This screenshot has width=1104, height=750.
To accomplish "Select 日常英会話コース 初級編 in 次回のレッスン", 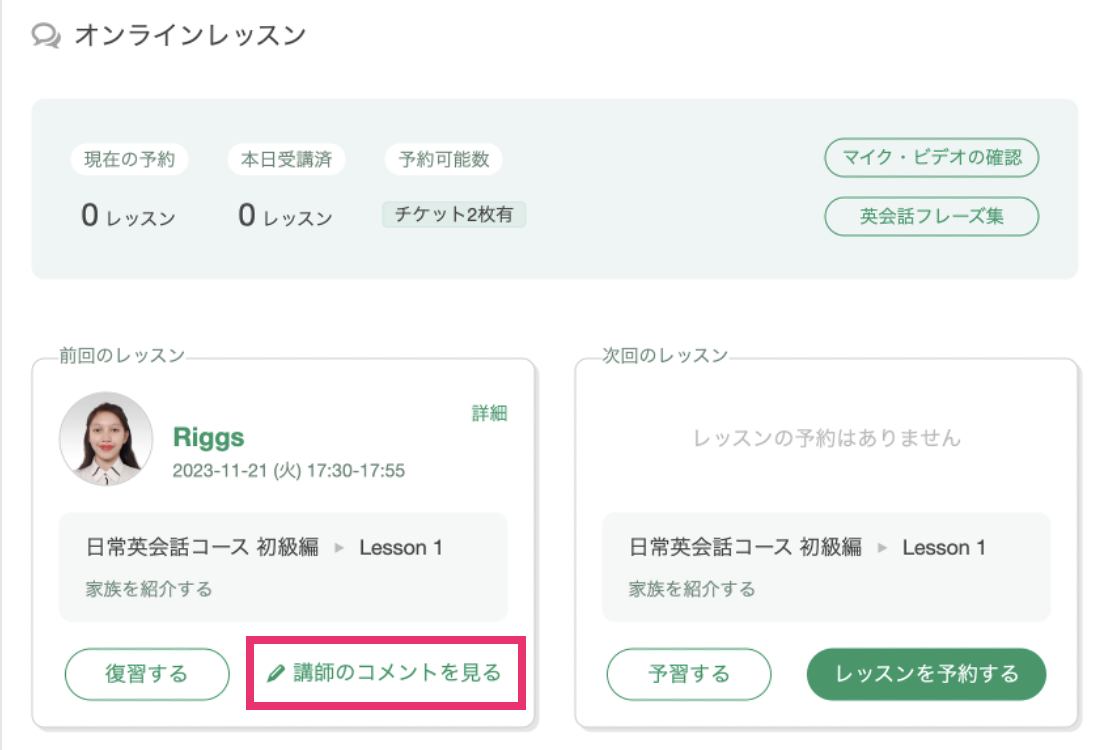I will click(x=746, y=547).
